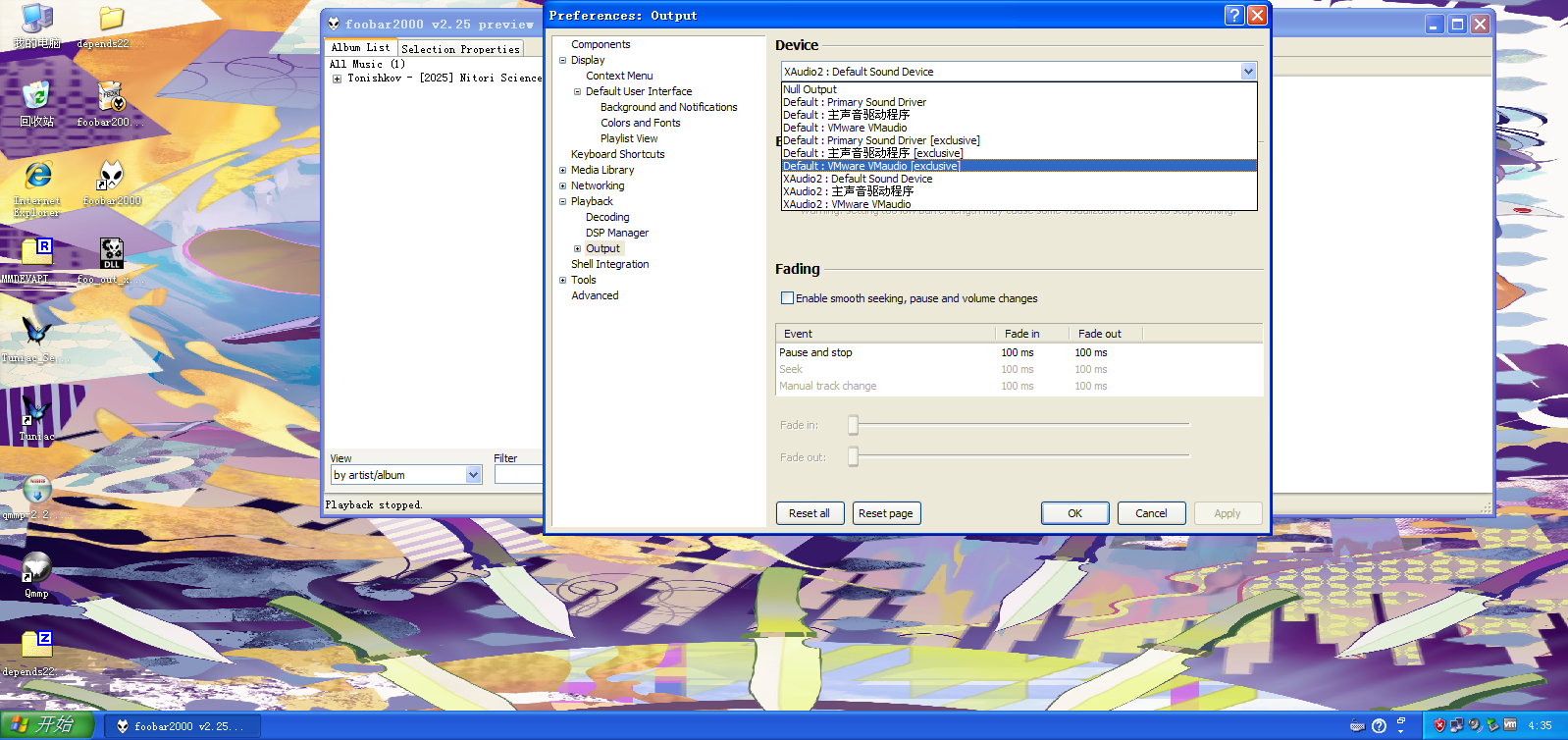
Task: Click the foobar2000 taskbar button
Action: coord(183,726)
